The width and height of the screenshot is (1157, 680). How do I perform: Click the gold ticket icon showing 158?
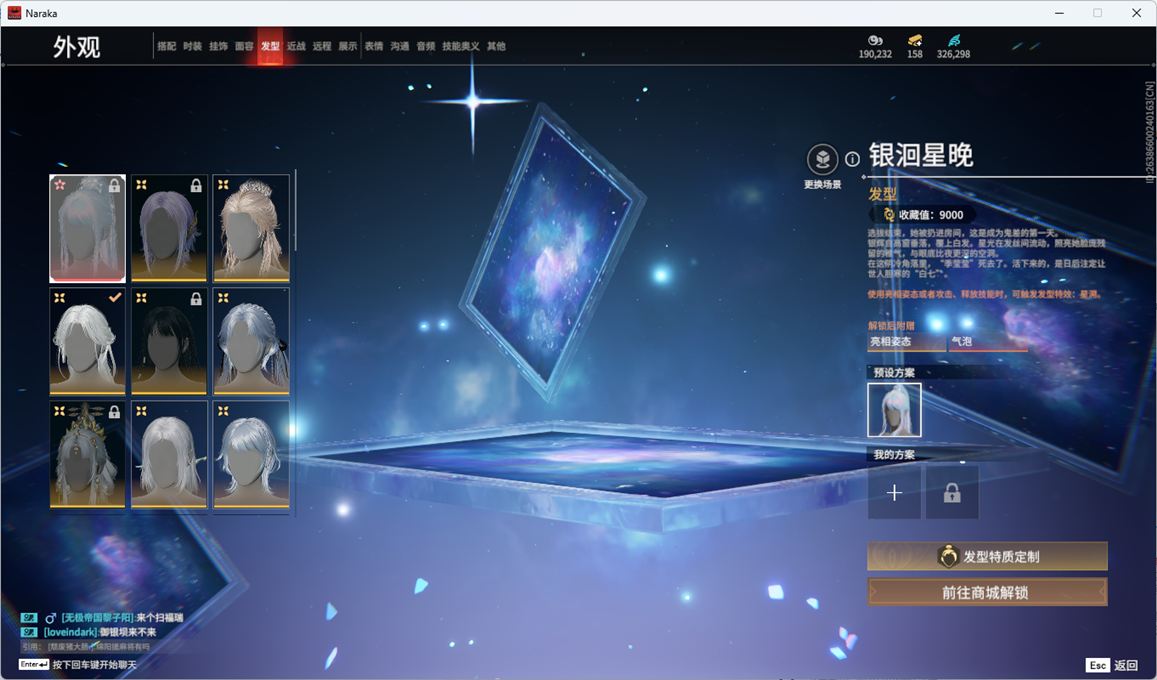(915, 40)
